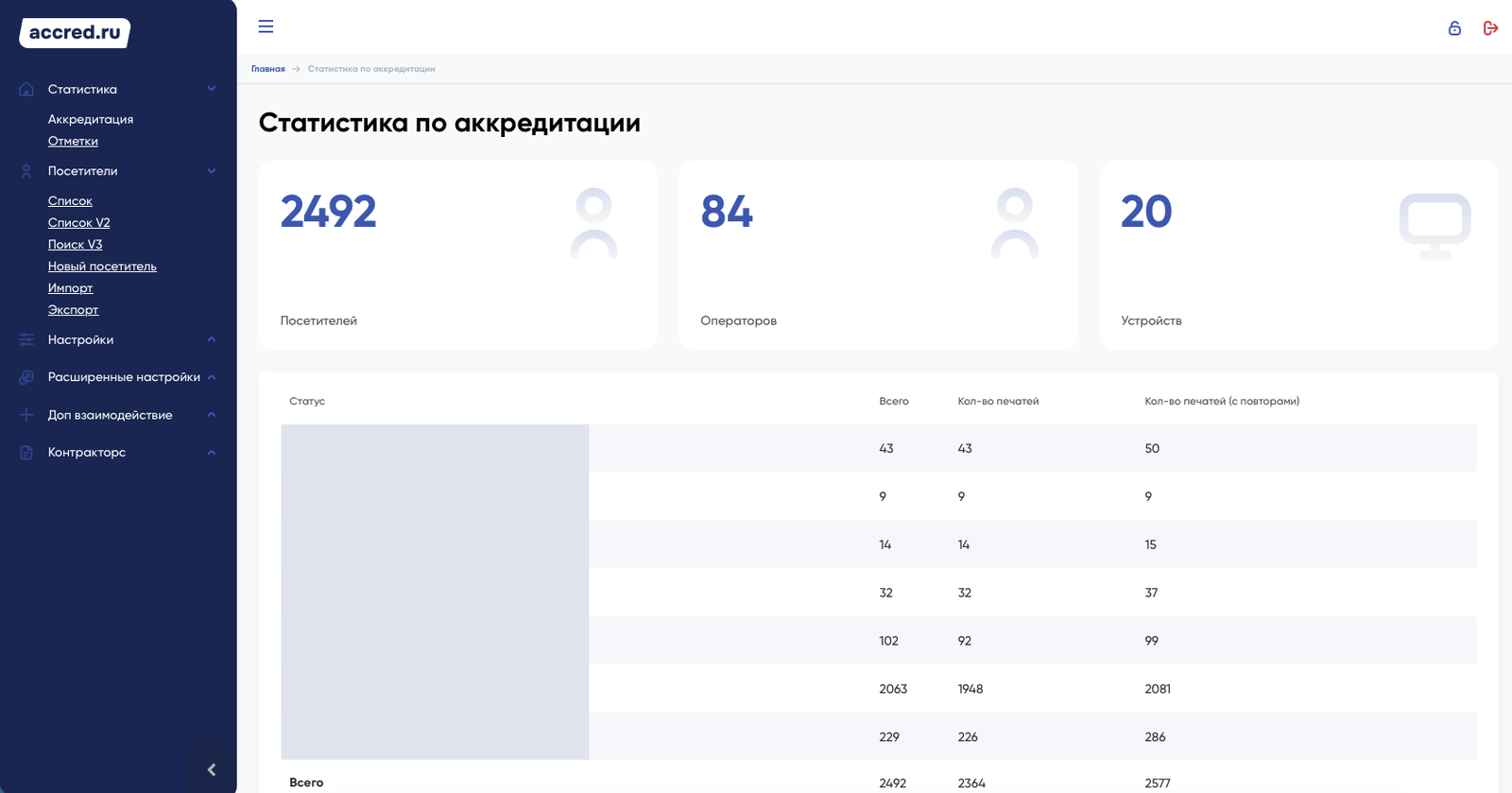Open the Экспорт link

coord(73,310)
